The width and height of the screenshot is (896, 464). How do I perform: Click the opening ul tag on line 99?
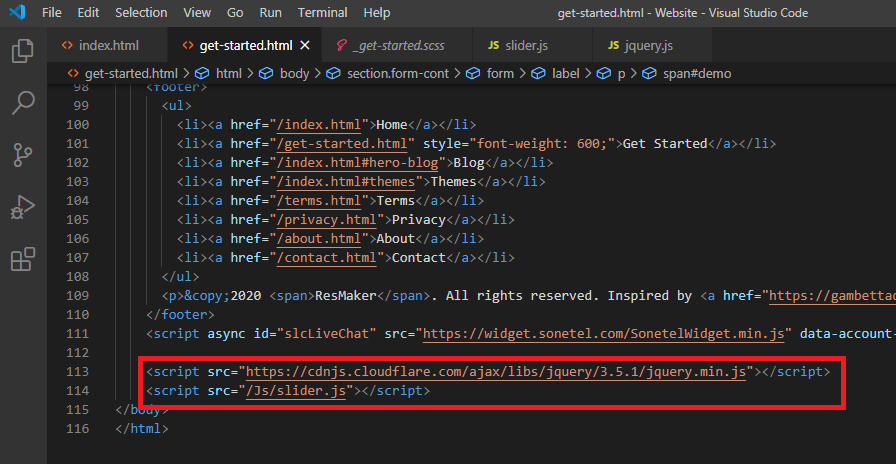(177, 106)
